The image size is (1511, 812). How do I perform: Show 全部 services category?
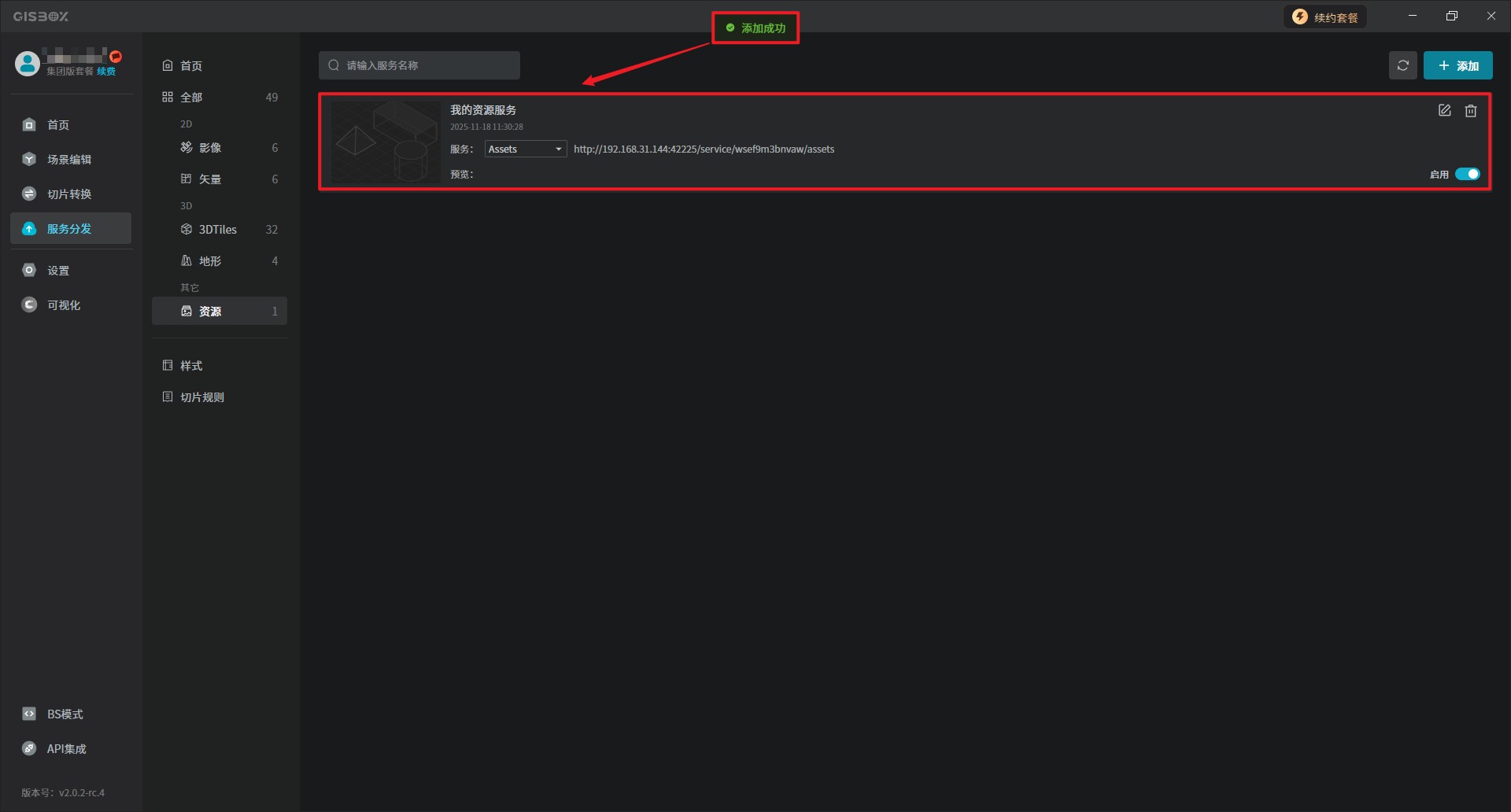pyautogui.click(x=191, y=98)
